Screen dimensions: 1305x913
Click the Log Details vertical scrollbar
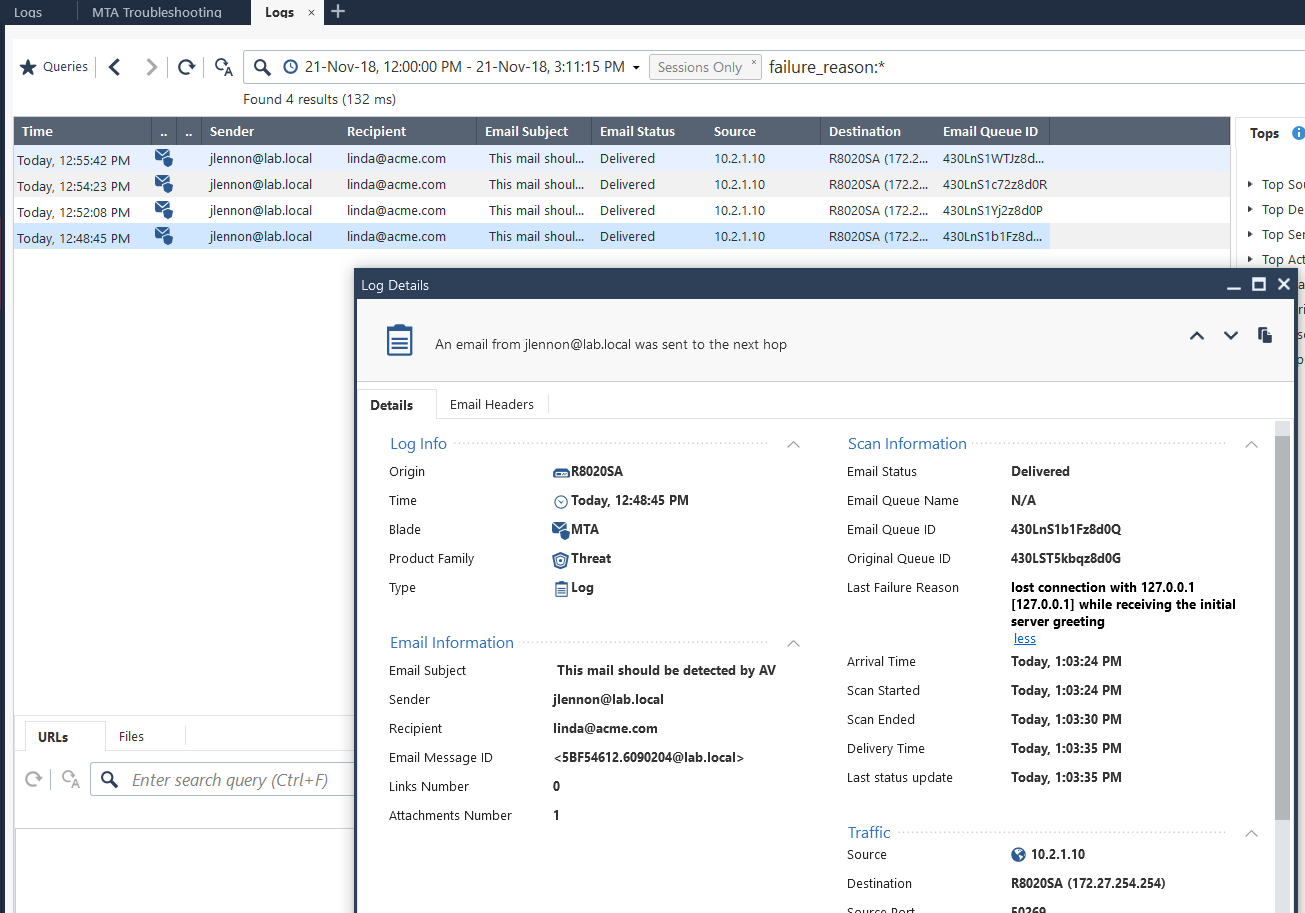[x=1283, y=630]
